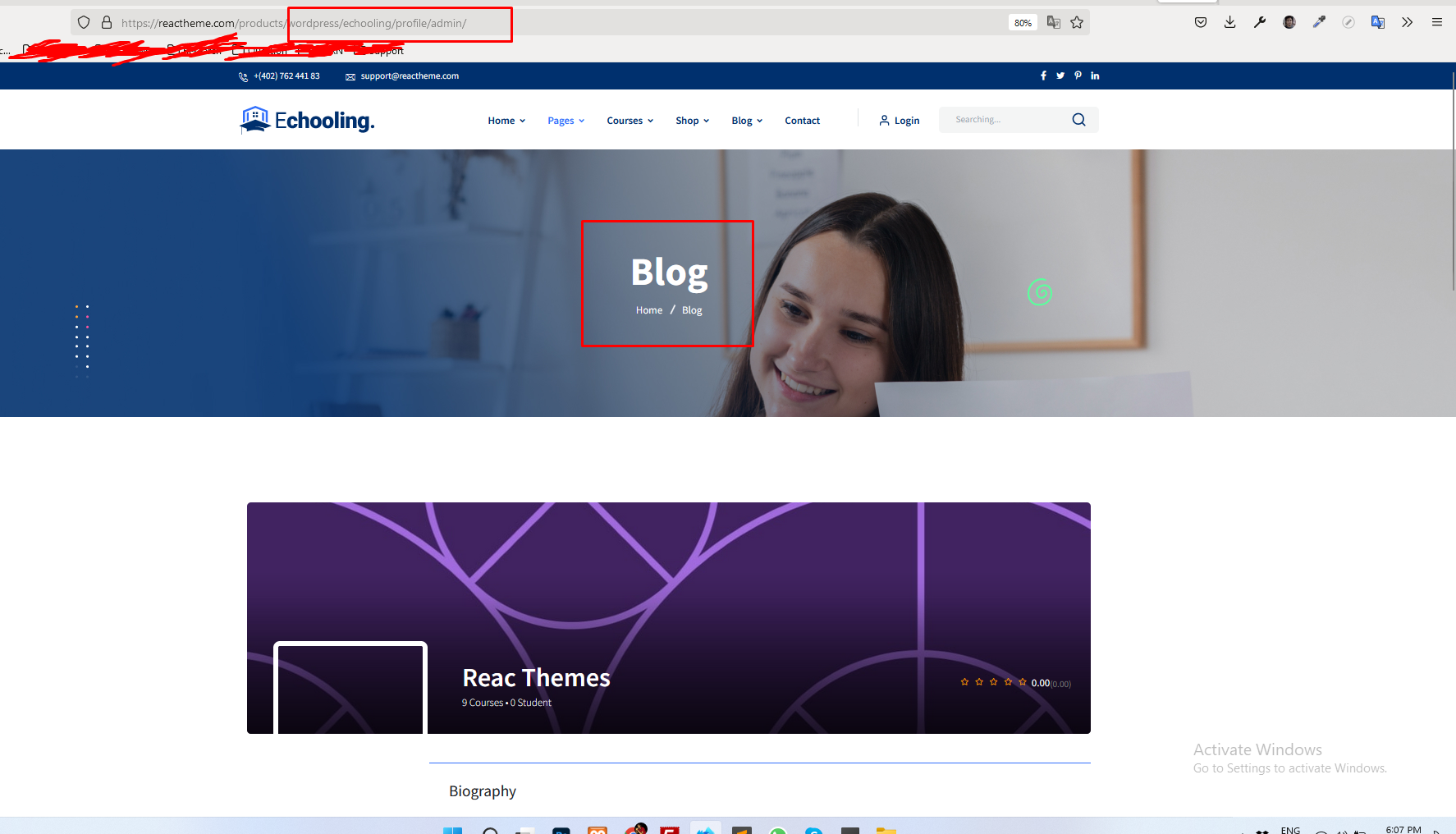
Task: Click the 6:07 PM system clock
Action: 1403,830
